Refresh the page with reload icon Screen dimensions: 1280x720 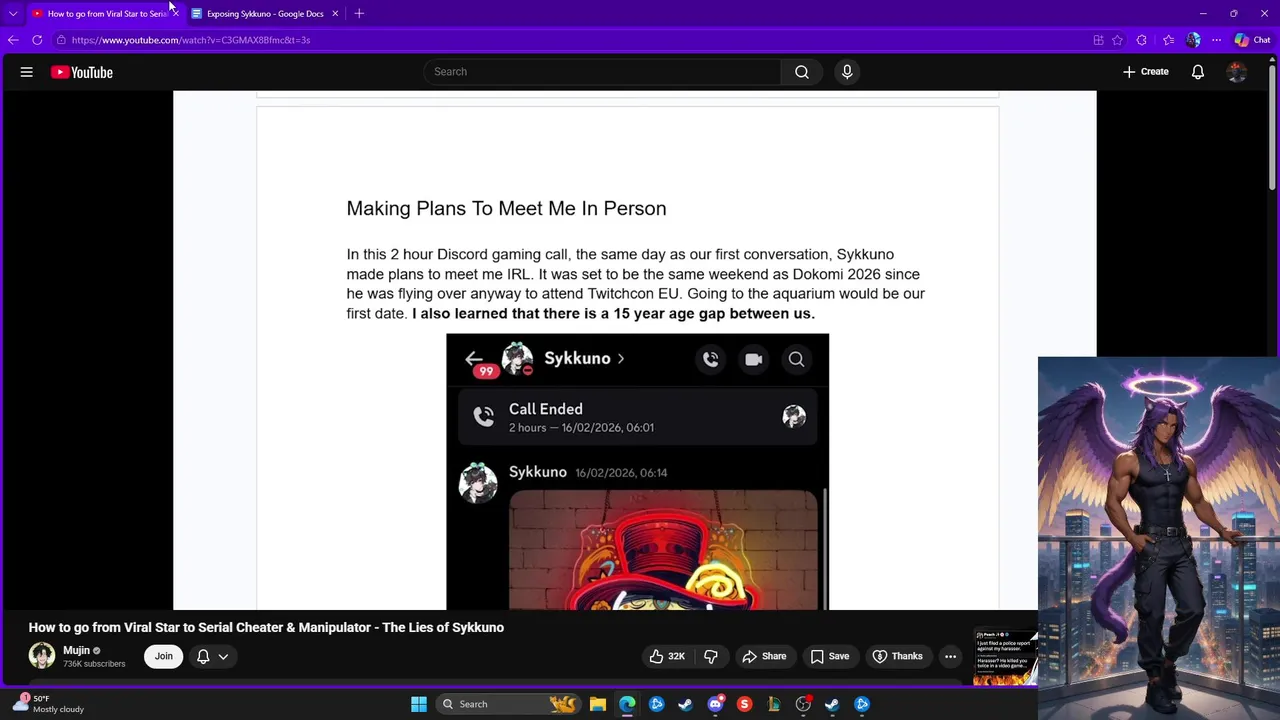37,40
